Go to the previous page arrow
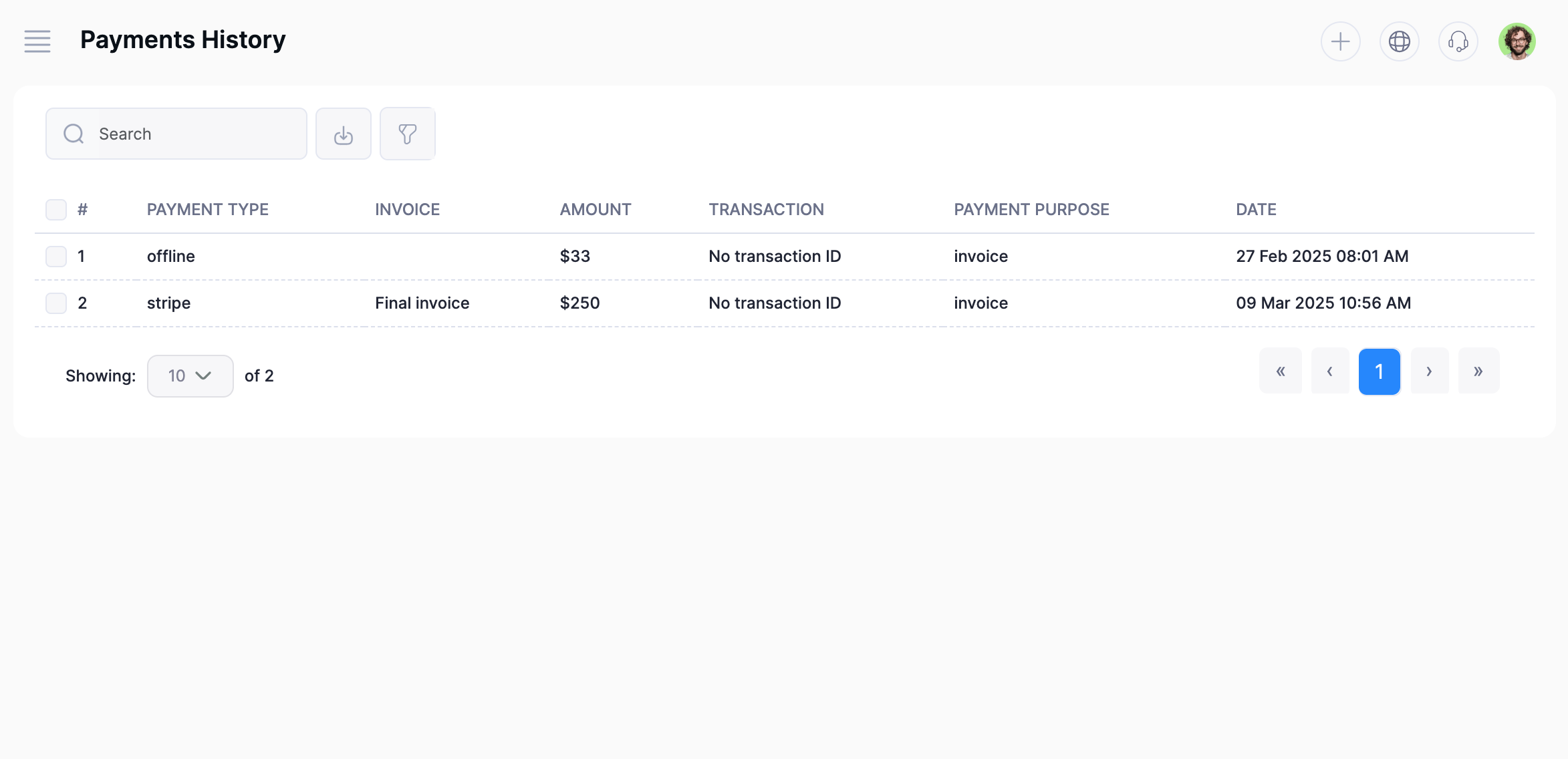The image size is (1568, 759). coord(1329,371)
